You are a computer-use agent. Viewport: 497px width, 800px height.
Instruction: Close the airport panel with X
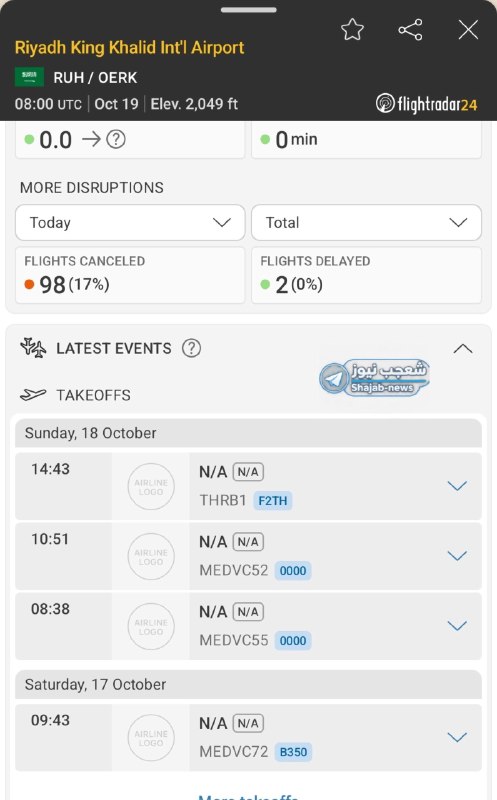[x=468, y=30]
